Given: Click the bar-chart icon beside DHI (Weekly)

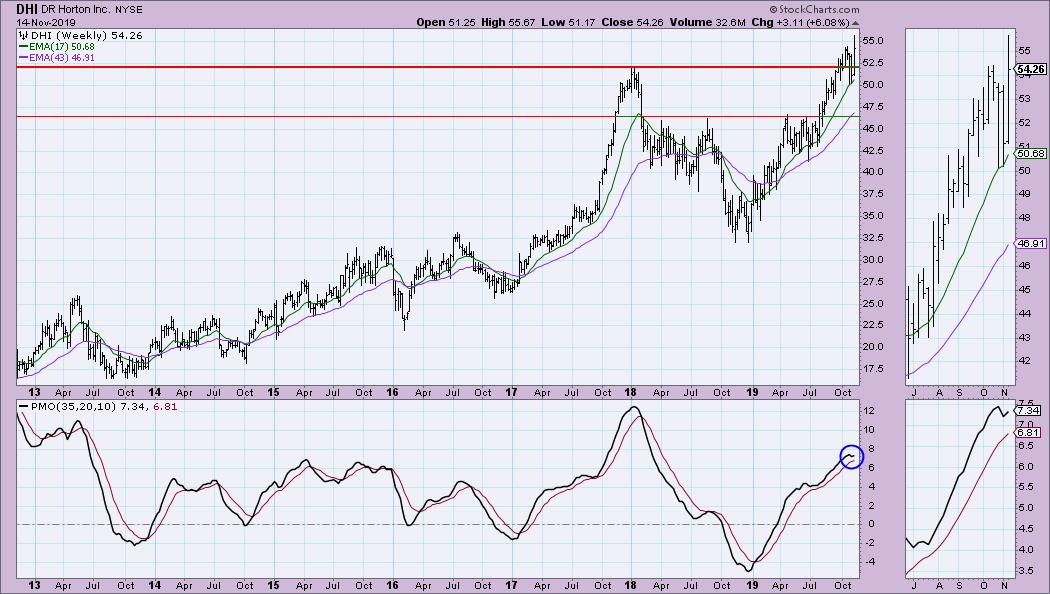Looking at the screenshot, I should [x=23, y=35].
